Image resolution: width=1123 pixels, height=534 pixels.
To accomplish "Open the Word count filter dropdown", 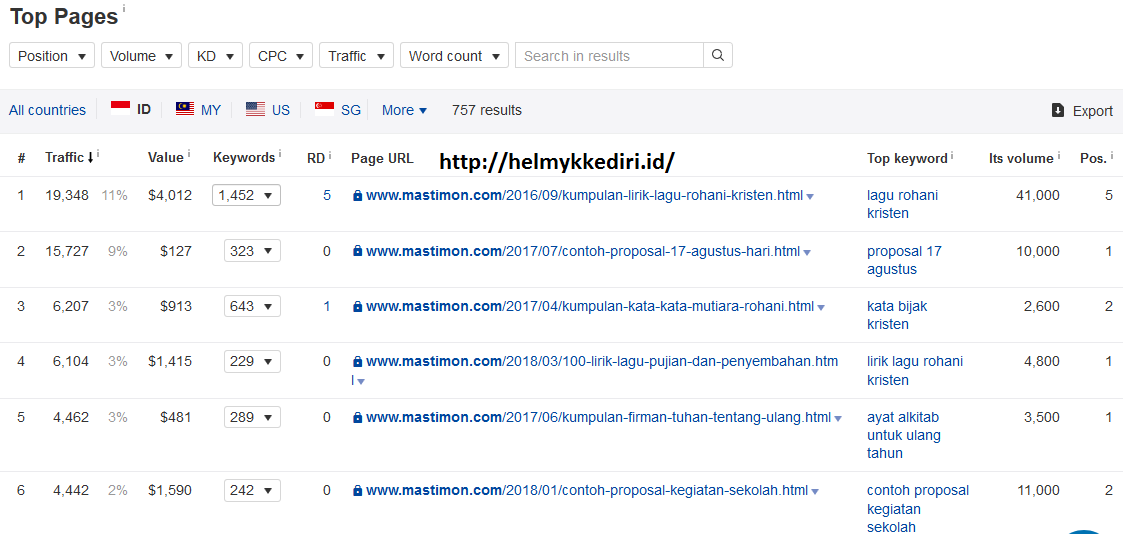I will click(454, 55).
